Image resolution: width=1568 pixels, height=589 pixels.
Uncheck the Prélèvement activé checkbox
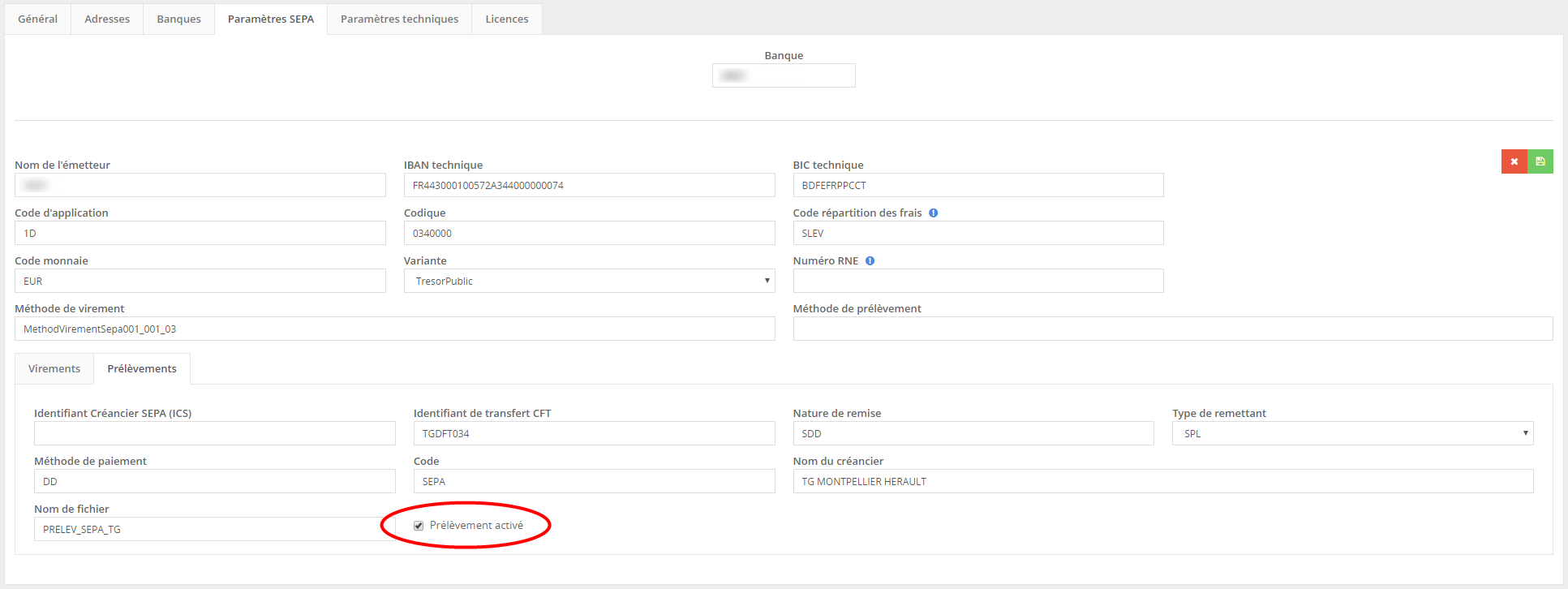tap(419, 526)
